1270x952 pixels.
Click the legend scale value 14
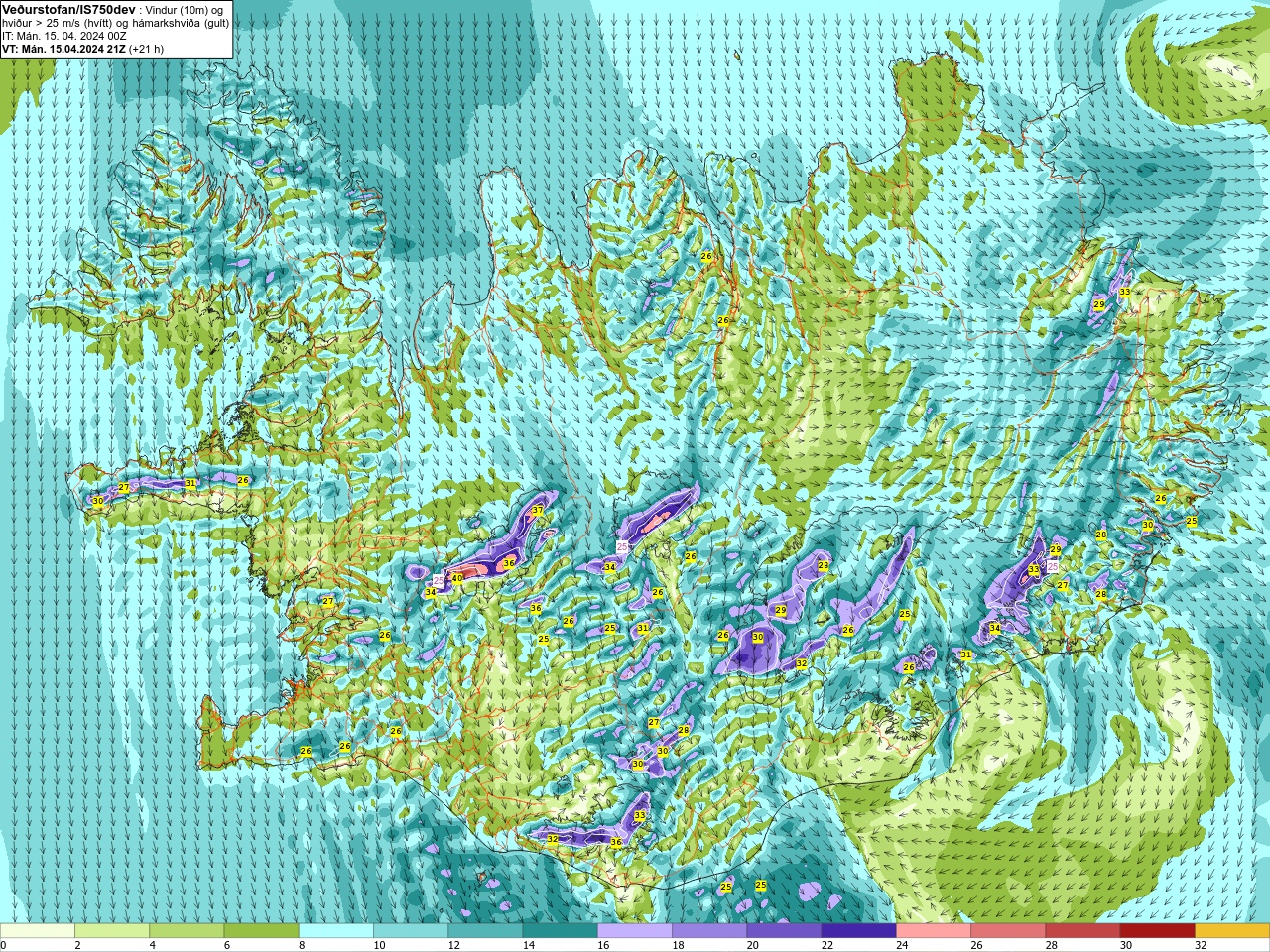tap(529, 945)
